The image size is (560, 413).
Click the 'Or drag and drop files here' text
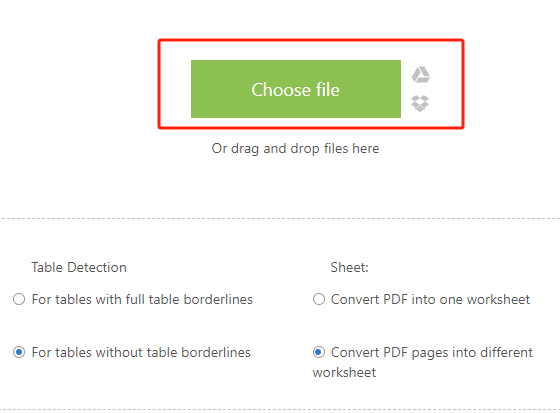tap(295, 149)
